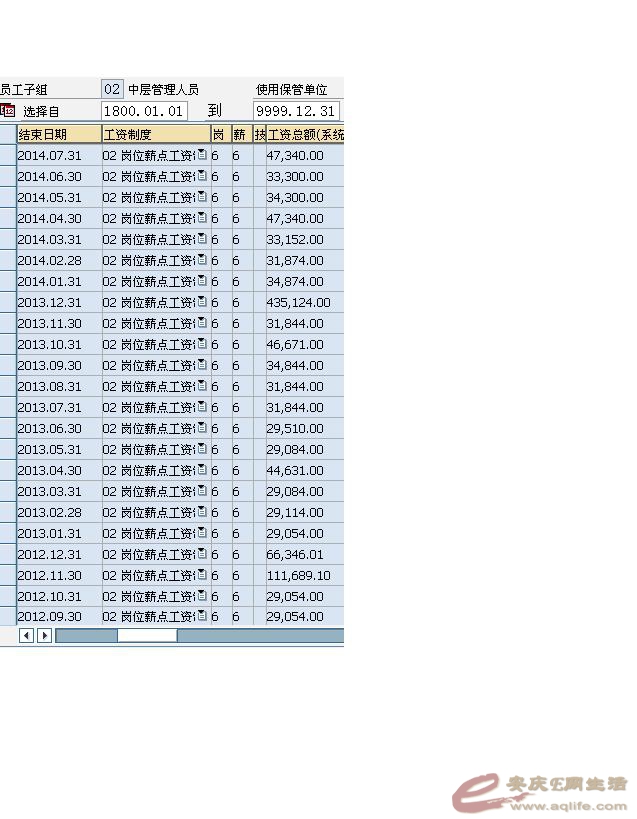Screen dimensions: 637x819
Task: Open the detail icon in the 2013.08.31 row
Action: click(202, 385)
